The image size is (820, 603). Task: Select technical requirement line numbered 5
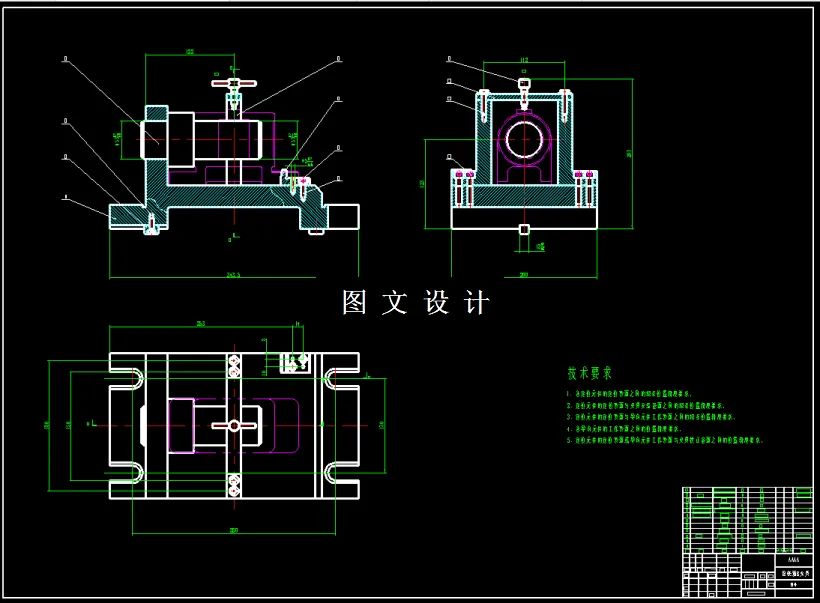665,440
